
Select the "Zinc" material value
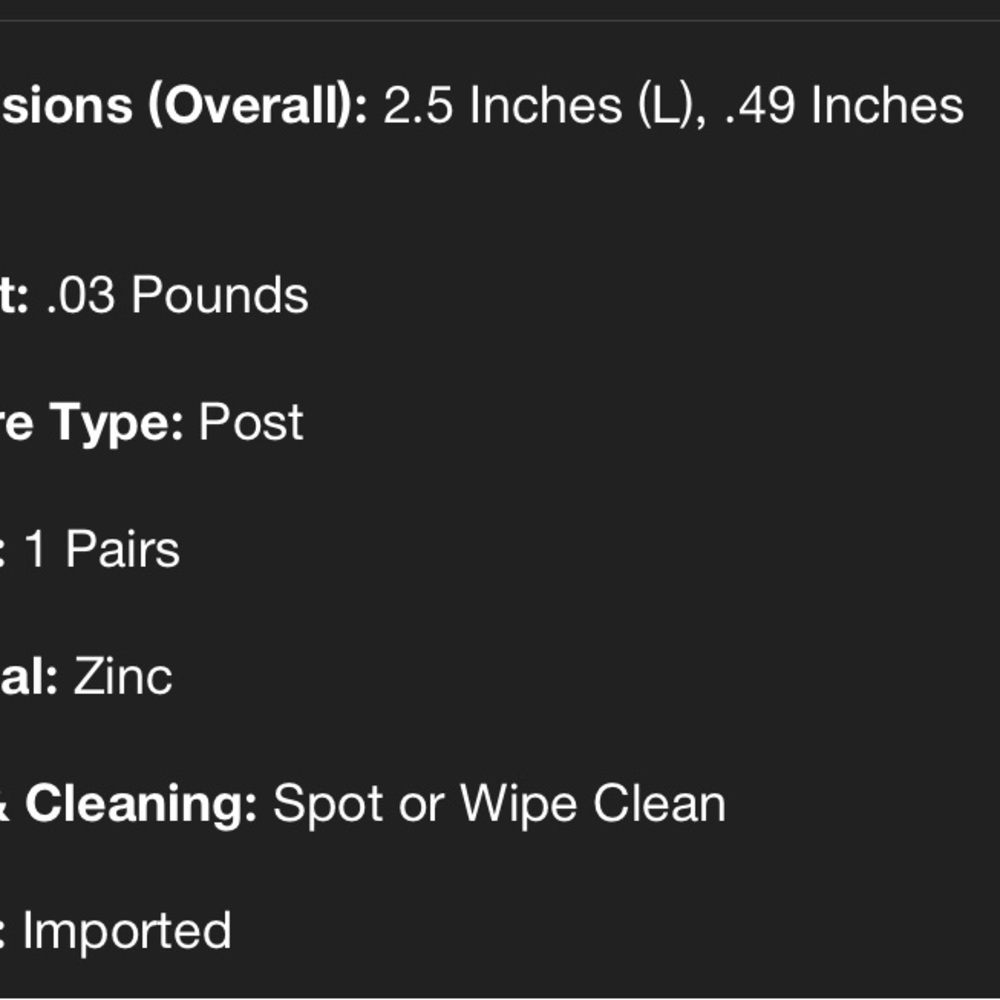123,677
